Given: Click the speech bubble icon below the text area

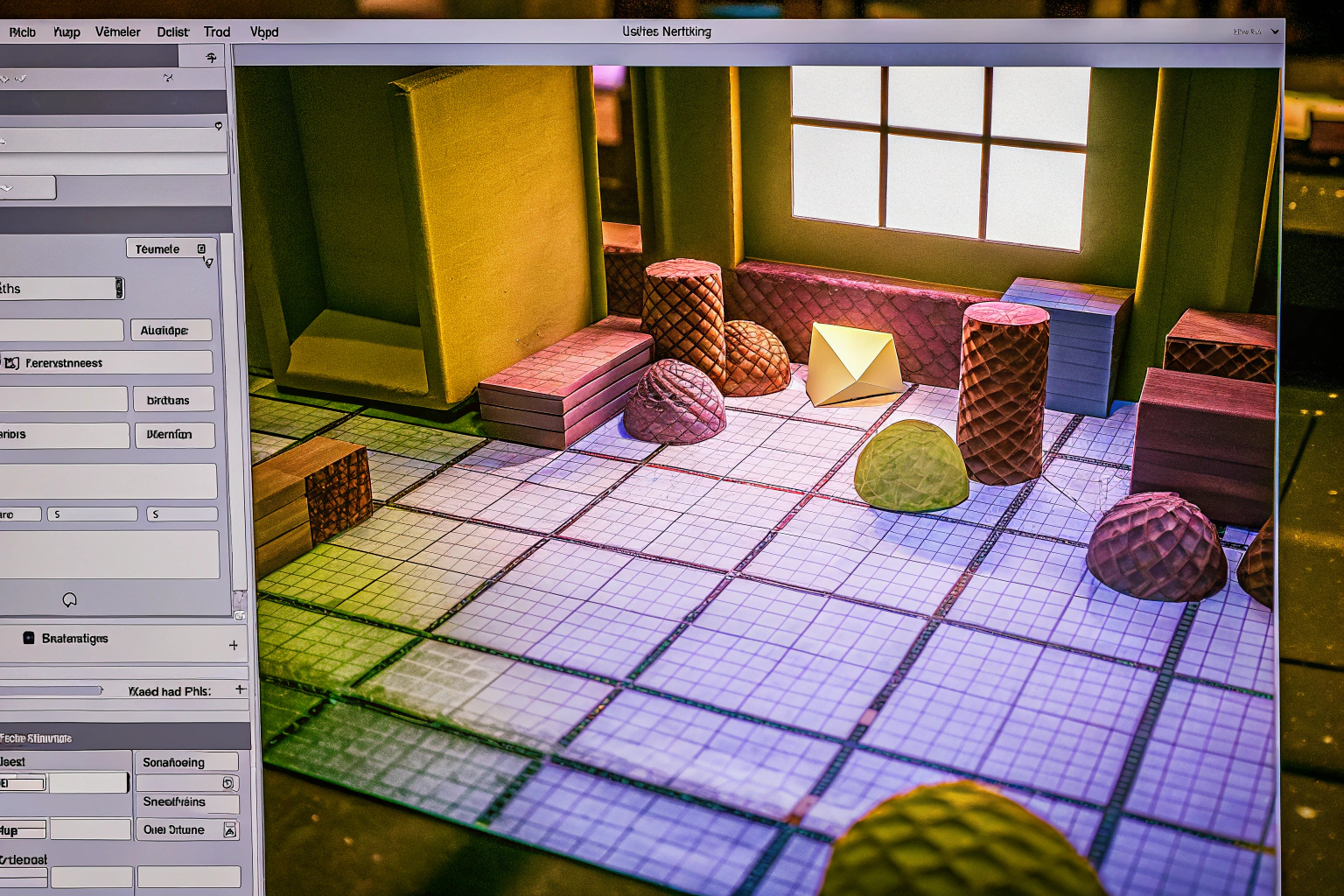Looking at the screenshot, I should coord(69,600).
